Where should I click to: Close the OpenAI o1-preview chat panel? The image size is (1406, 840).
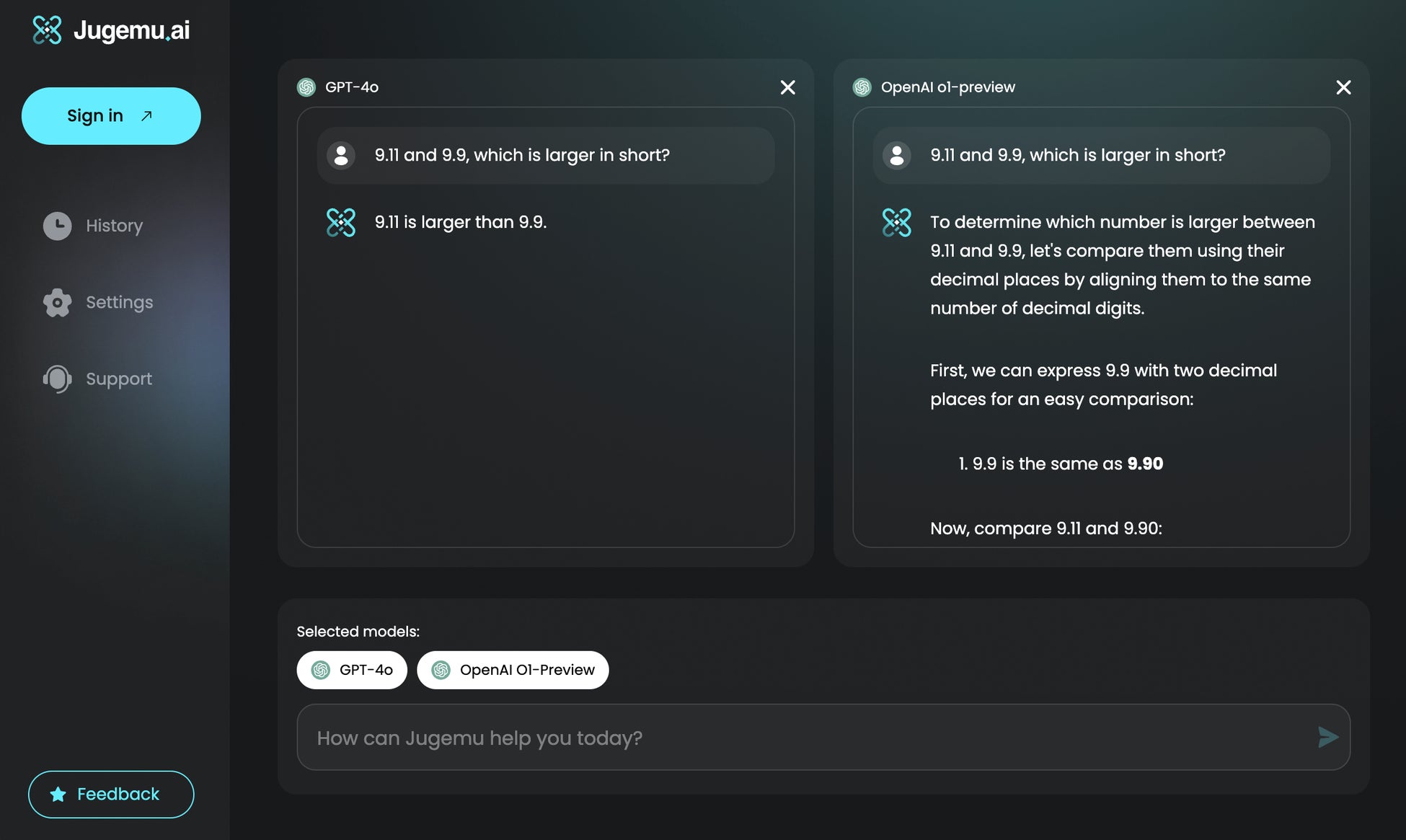click(1343, 87)
